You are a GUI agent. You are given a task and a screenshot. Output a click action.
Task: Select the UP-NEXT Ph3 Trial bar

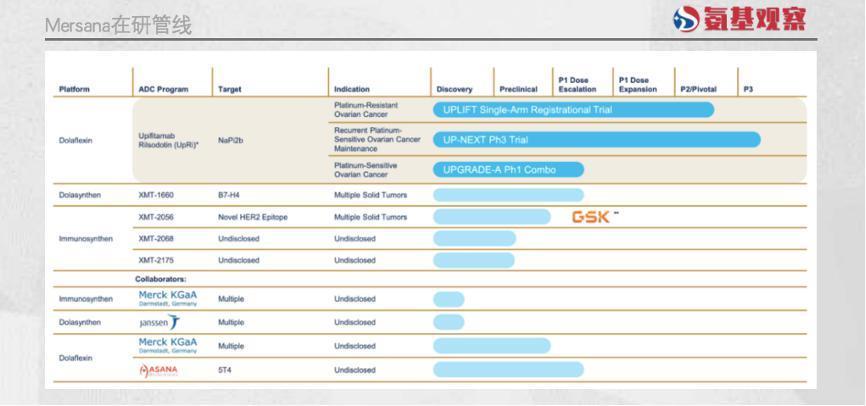pos(596,140)
